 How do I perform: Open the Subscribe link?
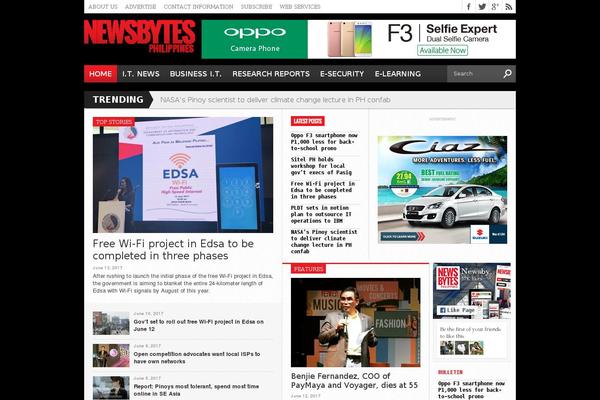256,7
